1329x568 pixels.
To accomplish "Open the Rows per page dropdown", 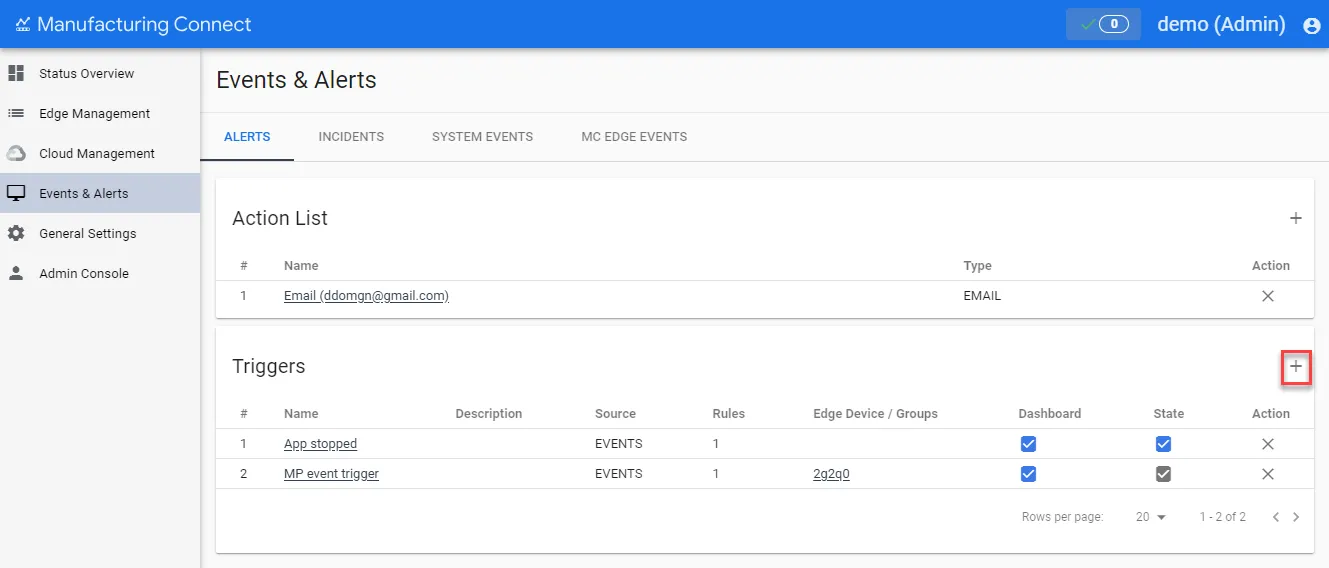I will click(1151, 517).
